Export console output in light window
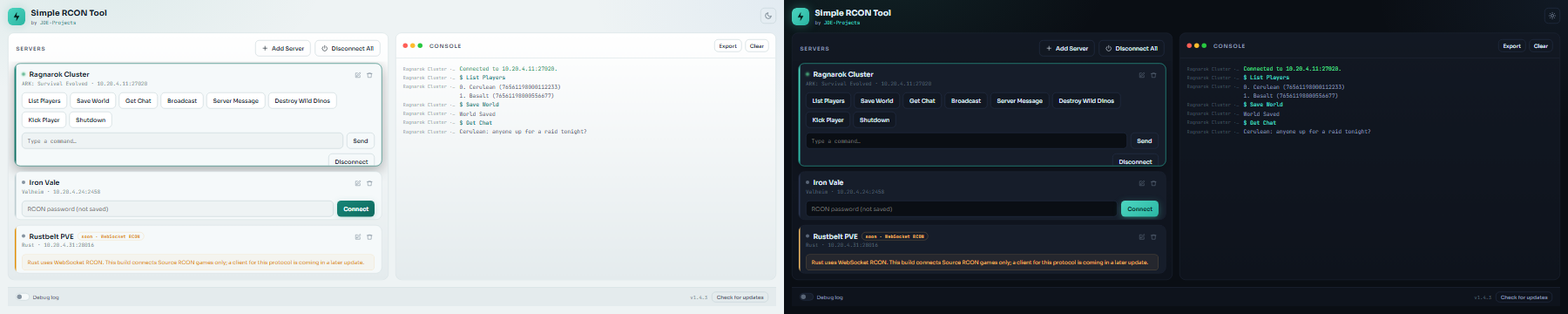Viewport: 1568px width, 314px height. [728, 46]
